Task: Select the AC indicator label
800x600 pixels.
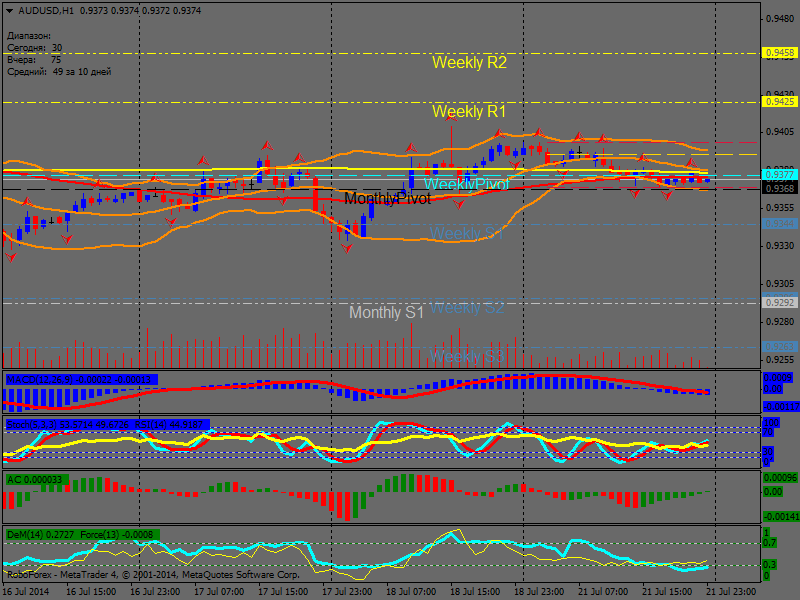Action: 13,480
